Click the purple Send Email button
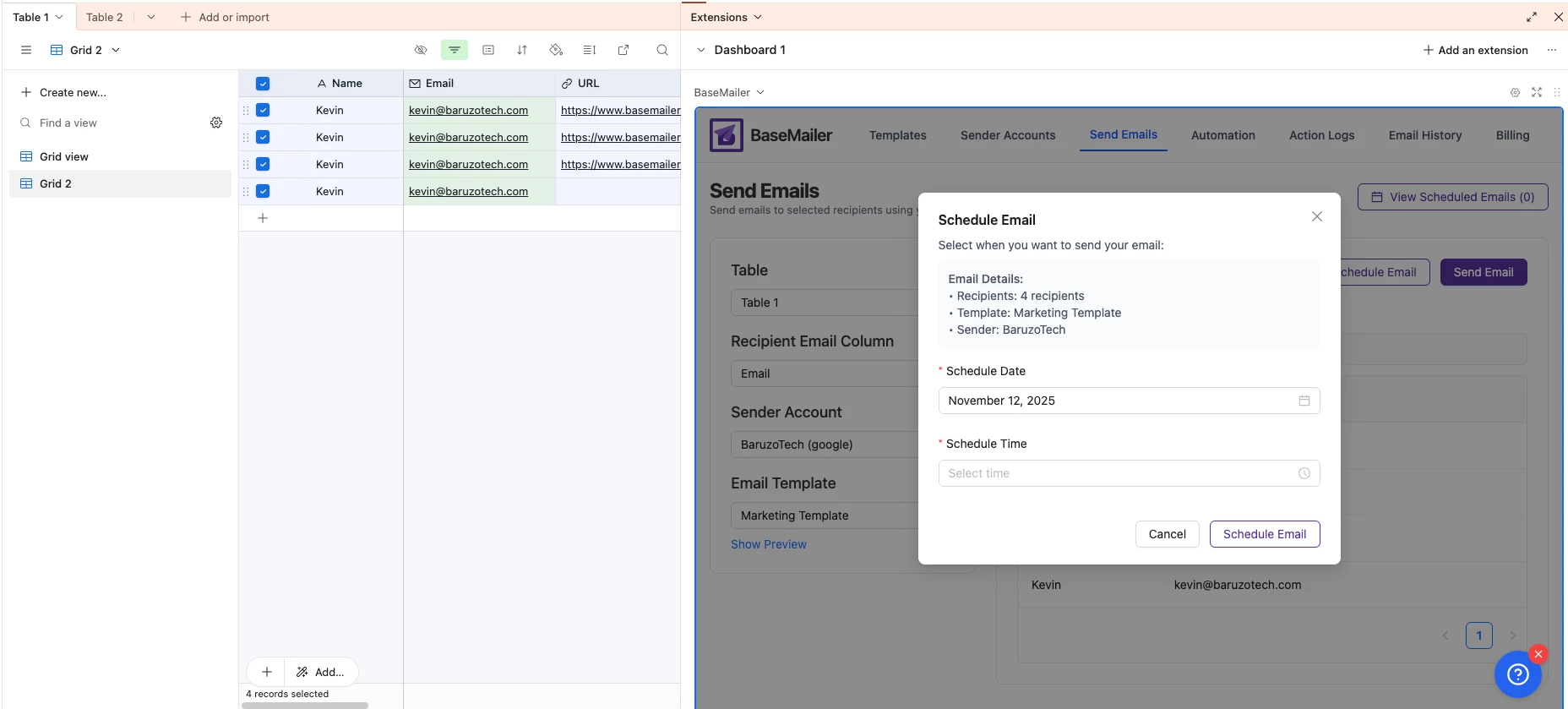The height and width of the screenshot is (709, 1568). [1484, 272]
